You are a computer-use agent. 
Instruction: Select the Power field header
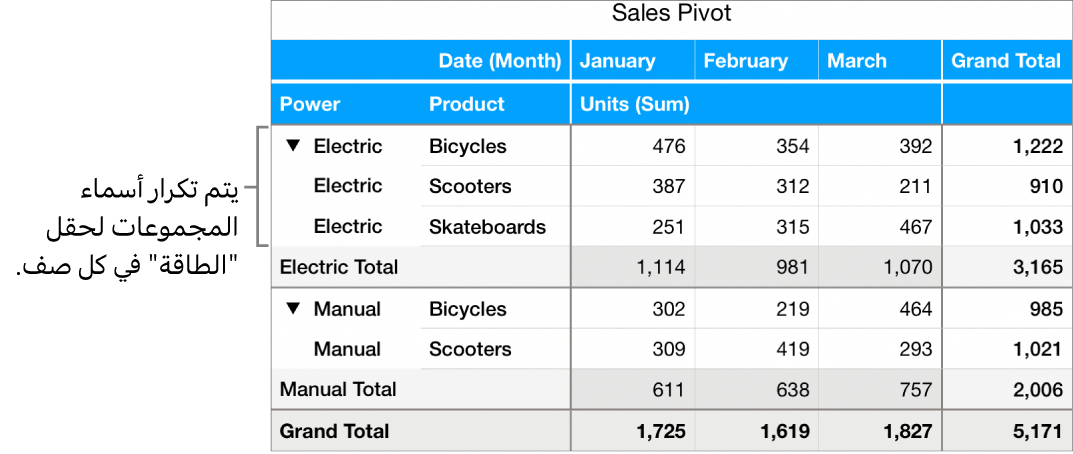click(310, 104)
